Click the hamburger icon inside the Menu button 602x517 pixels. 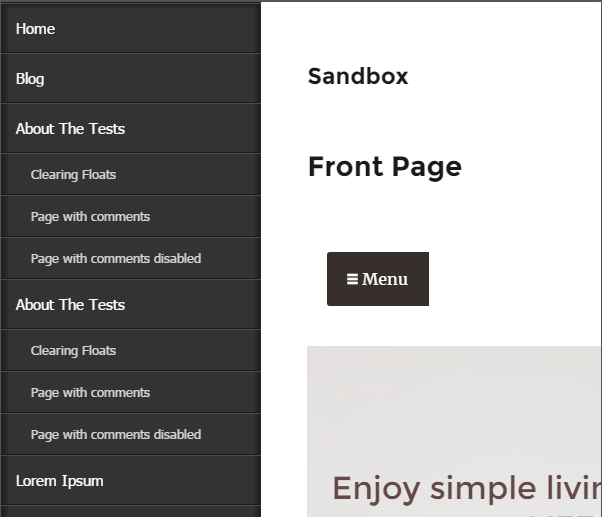coord(352,279)
